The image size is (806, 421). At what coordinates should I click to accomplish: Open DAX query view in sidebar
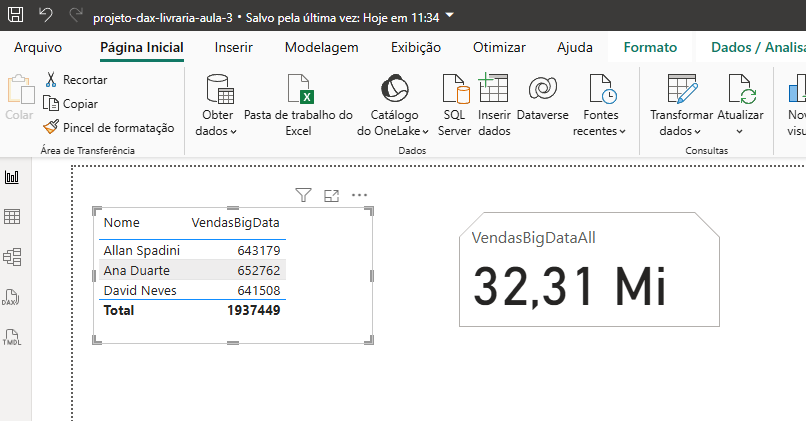click(11, 297)
